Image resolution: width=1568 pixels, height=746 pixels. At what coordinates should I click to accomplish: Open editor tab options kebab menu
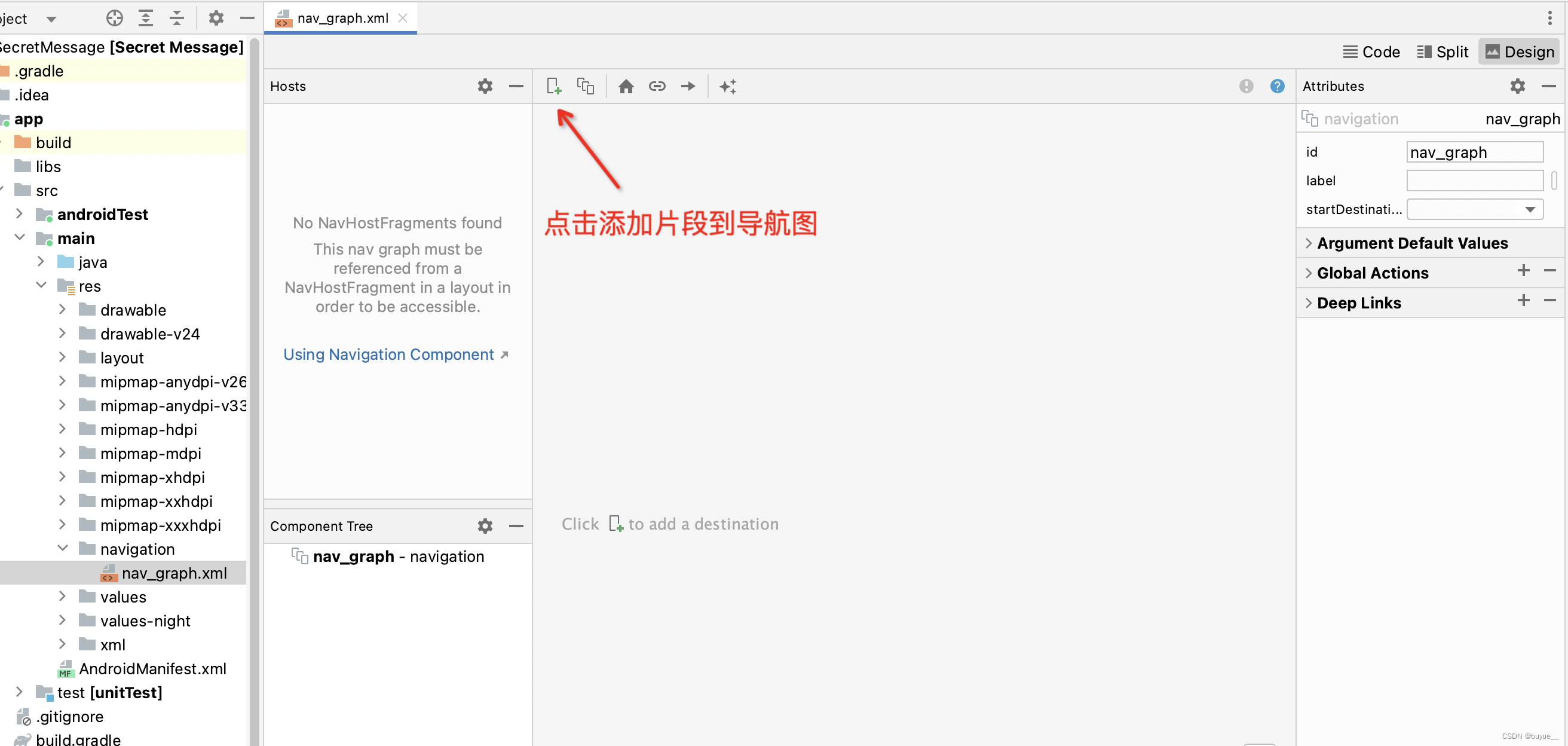[x=1549, y=19]
